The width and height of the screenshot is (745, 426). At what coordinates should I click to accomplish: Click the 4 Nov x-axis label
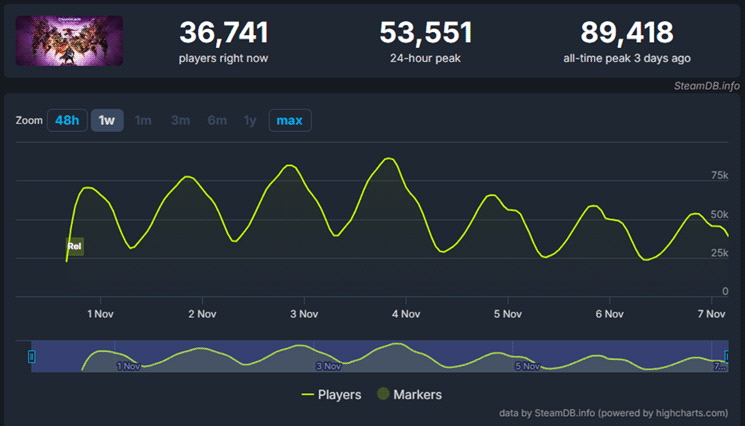click(x=406, y=314)
